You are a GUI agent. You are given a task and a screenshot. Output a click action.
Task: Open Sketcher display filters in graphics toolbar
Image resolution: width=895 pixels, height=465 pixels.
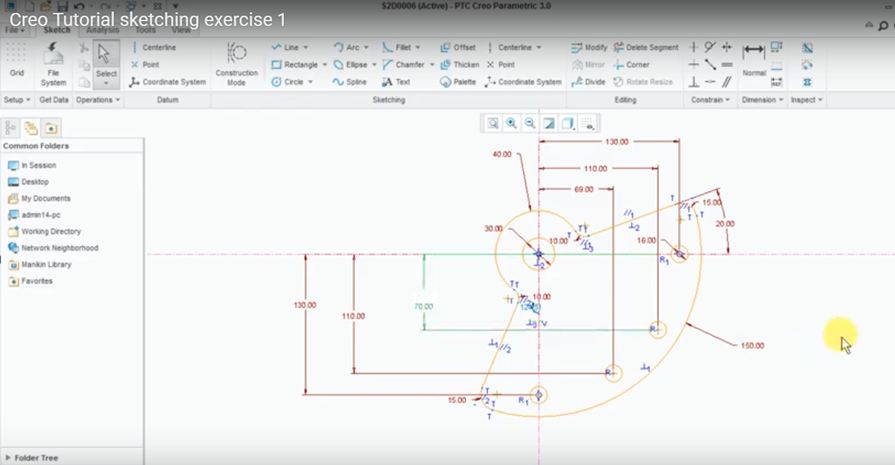point(587,123)
